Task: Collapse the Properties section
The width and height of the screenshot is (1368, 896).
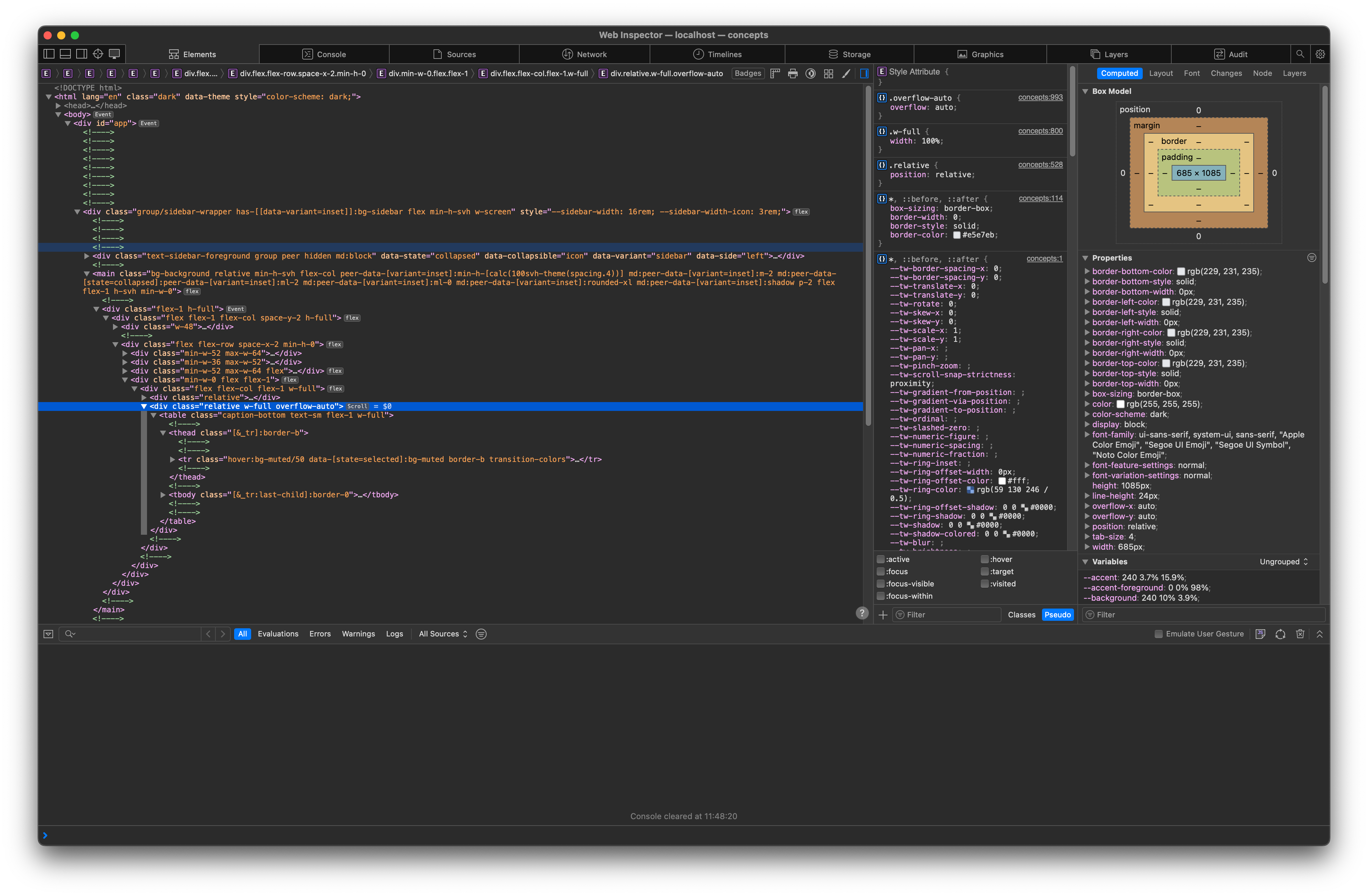Action: 1085,258
